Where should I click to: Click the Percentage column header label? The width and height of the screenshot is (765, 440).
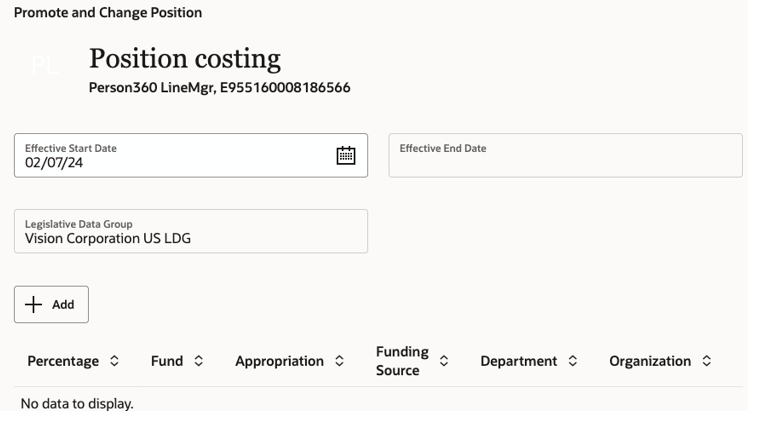coord(63,361)
